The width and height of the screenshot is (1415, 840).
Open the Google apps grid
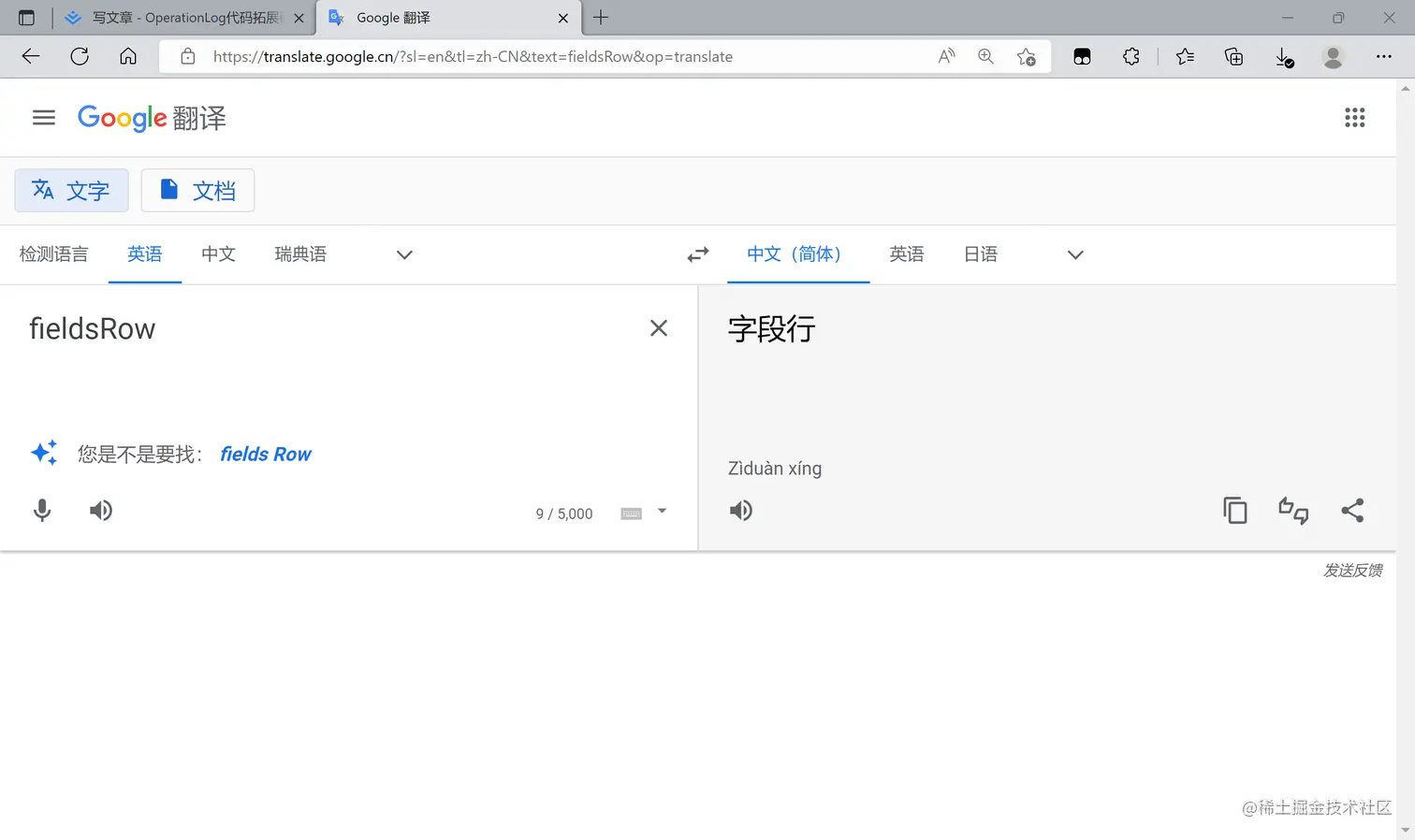click(x=1354, y=118)
